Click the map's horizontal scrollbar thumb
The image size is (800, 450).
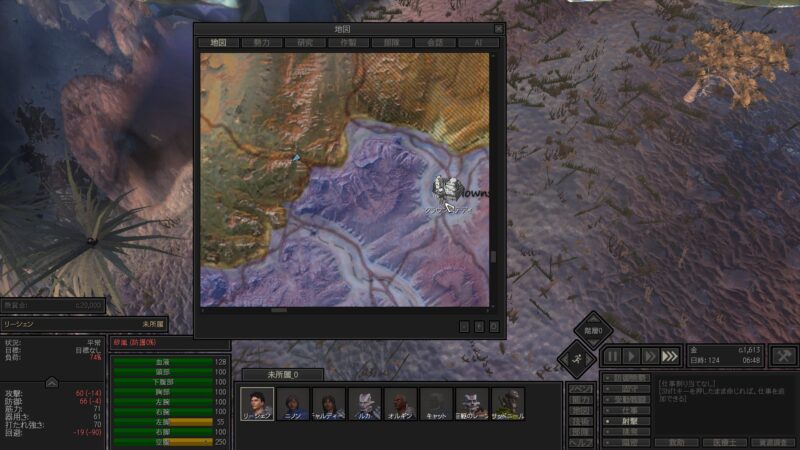coord(279,310)
